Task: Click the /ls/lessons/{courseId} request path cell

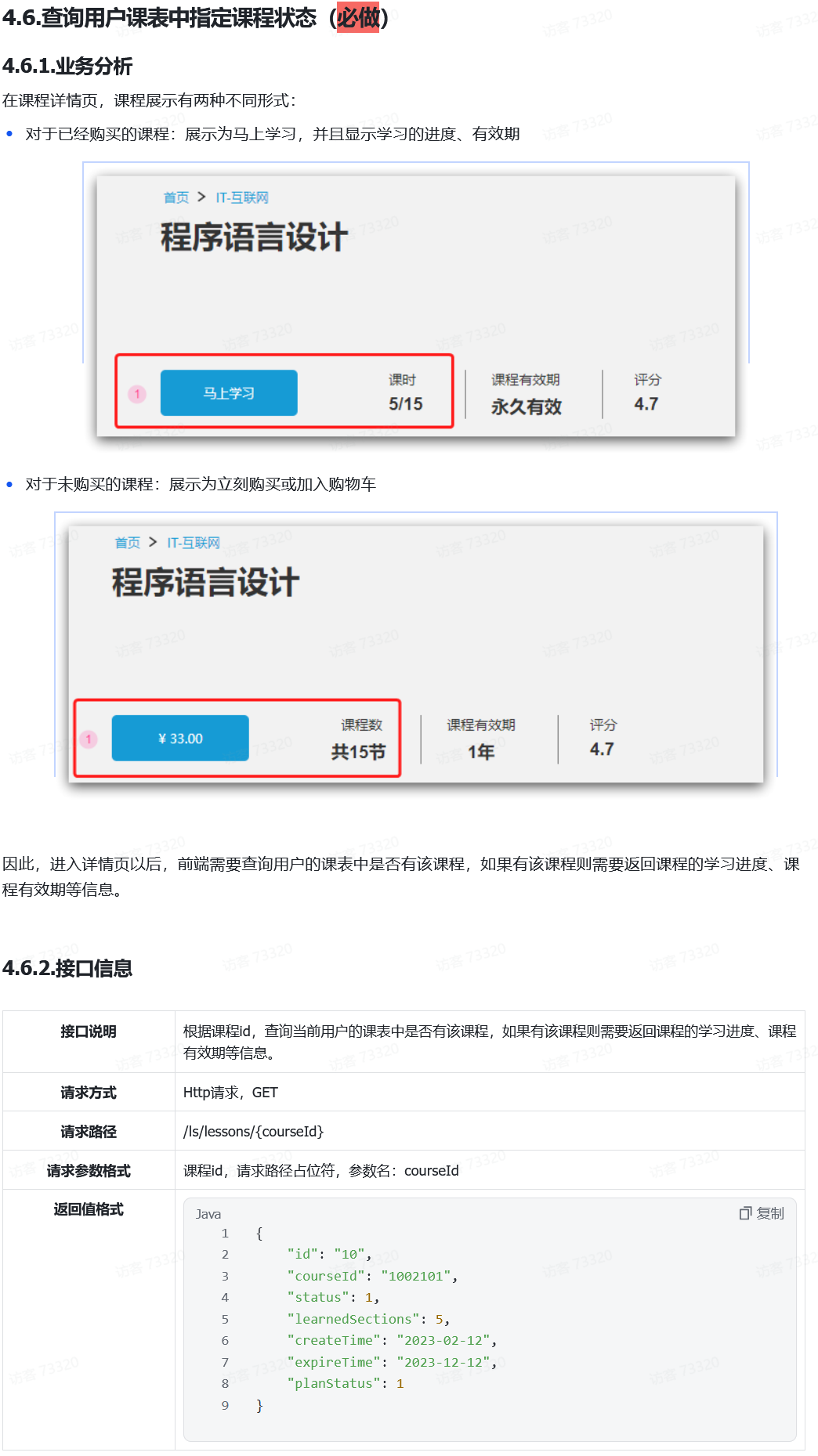Action: point(253,1131)
